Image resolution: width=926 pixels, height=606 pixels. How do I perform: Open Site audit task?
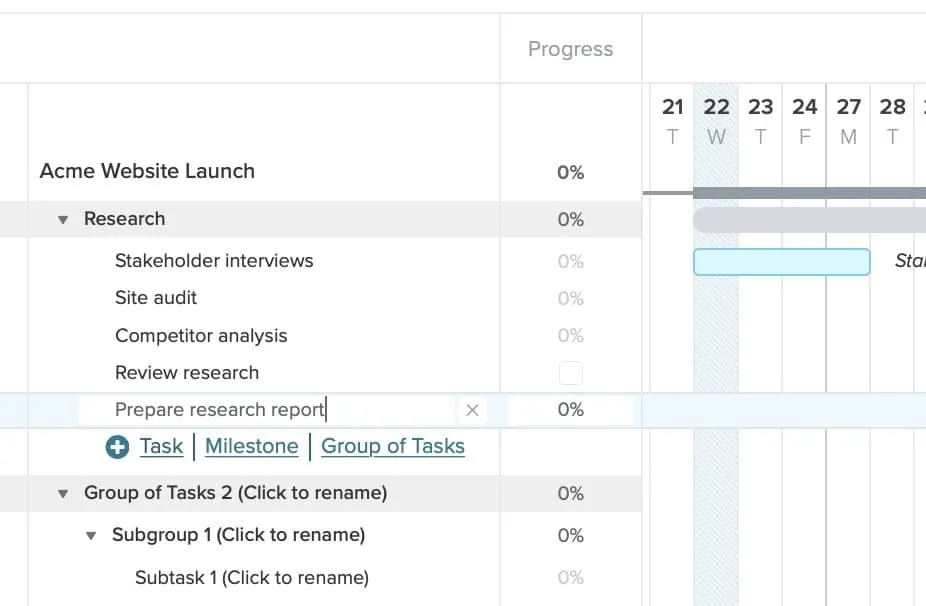coord(156,298)
